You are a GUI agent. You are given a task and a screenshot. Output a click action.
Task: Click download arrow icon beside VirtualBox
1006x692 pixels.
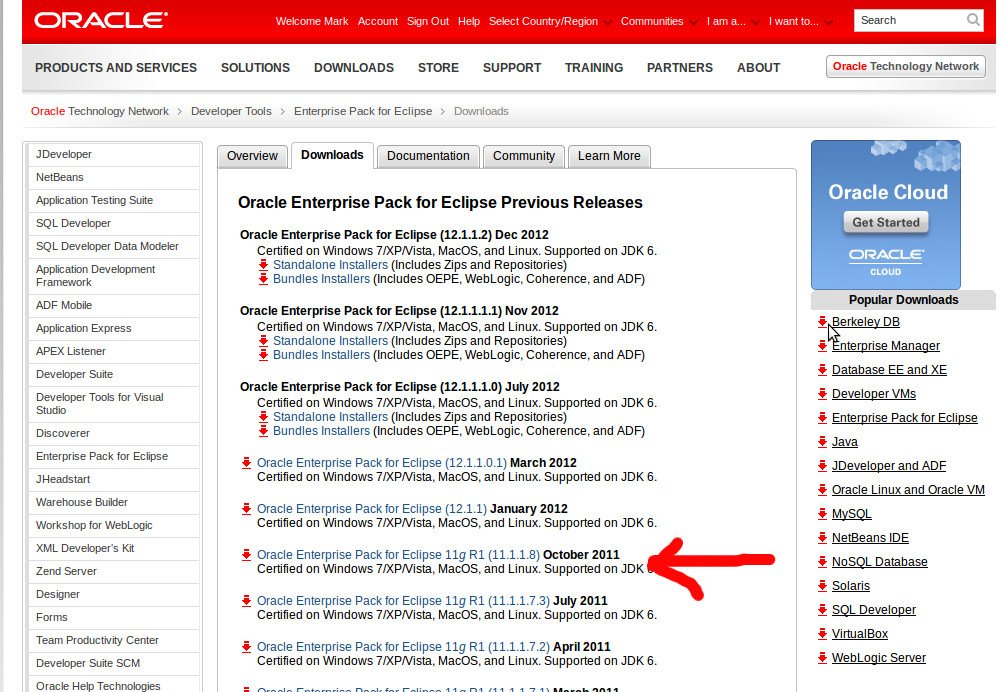[822, 634]
